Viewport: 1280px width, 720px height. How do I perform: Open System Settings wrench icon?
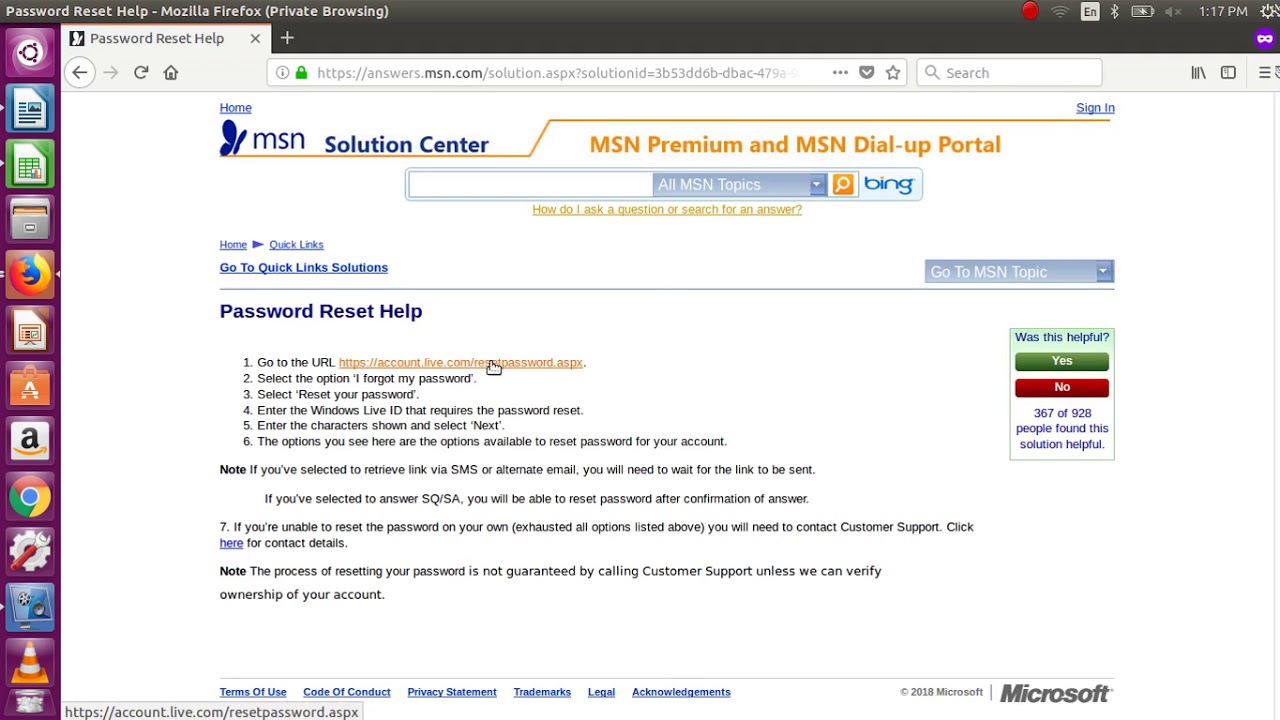point(30,551)
